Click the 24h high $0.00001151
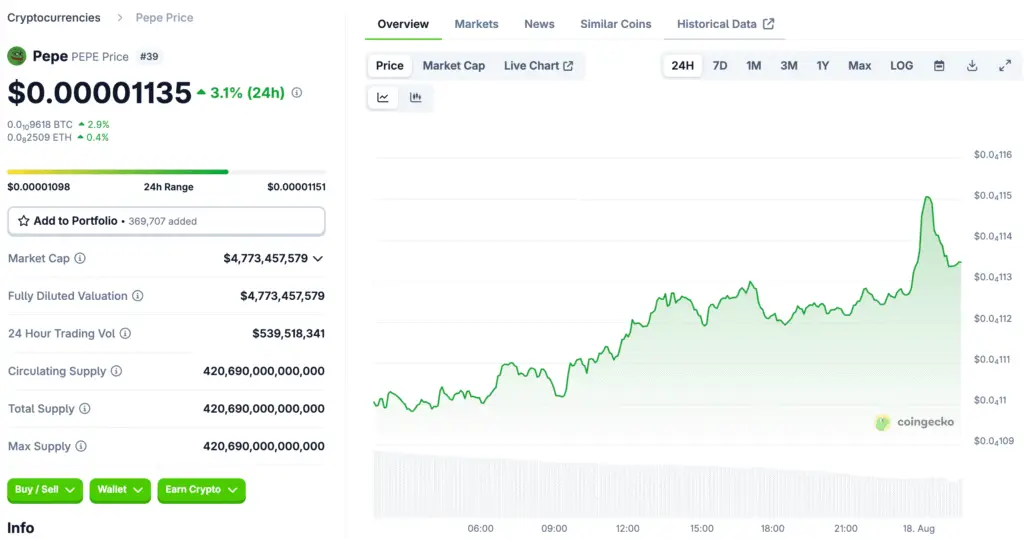The height and width of the screenshot is (539, 1024). coord(296,187)
